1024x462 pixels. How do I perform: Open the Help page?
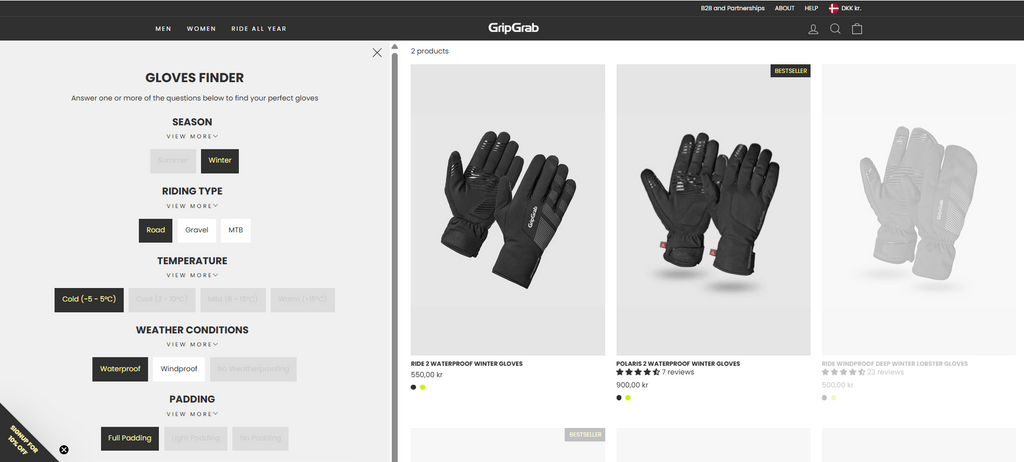coord(811,8)
